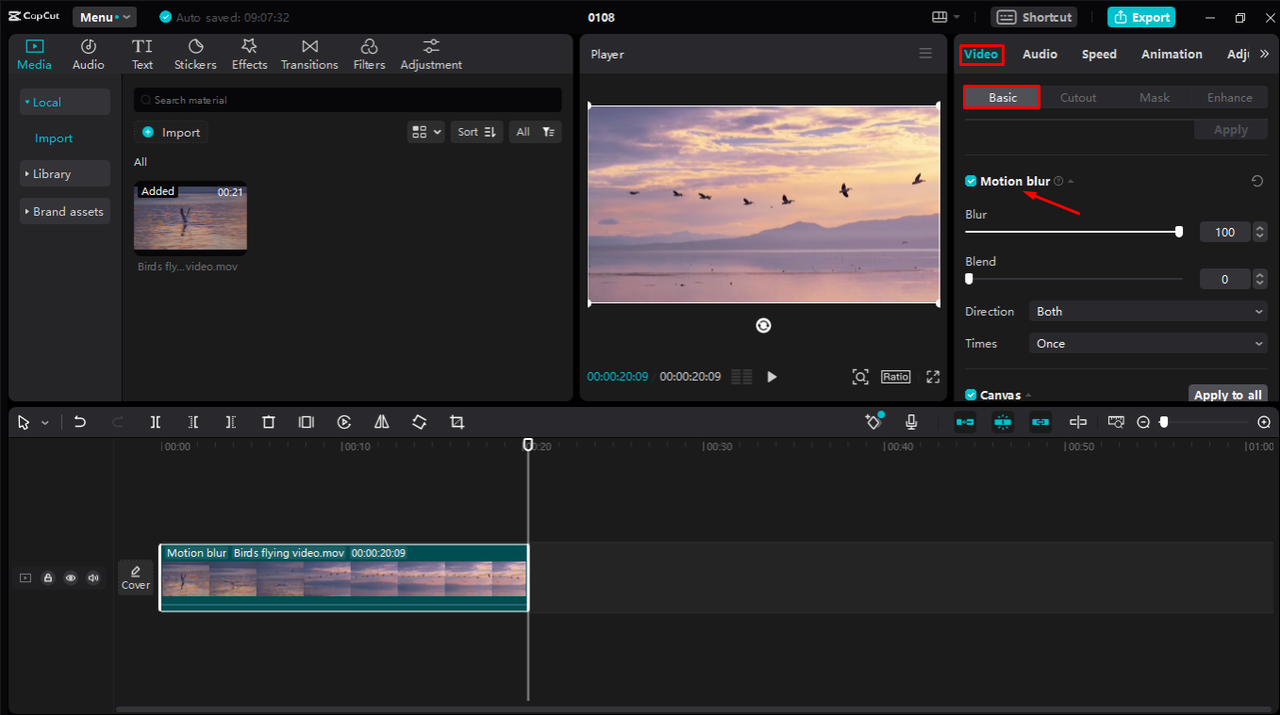Undo the last edit in timeline toolbar
The width and height of the screenshot is (1280, 715).
pyautogui.click(x=80, y=423)
